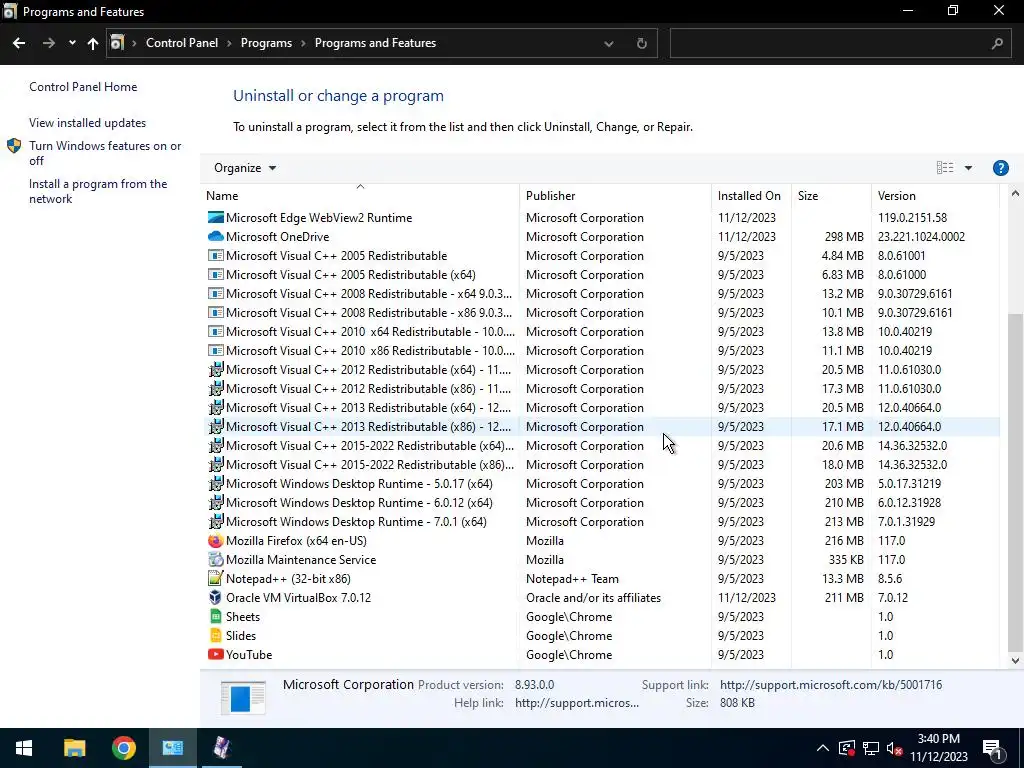
Task: Click the Visual C++ 2005 Redistributable (x64) icon
Action: tap(216, 274)
